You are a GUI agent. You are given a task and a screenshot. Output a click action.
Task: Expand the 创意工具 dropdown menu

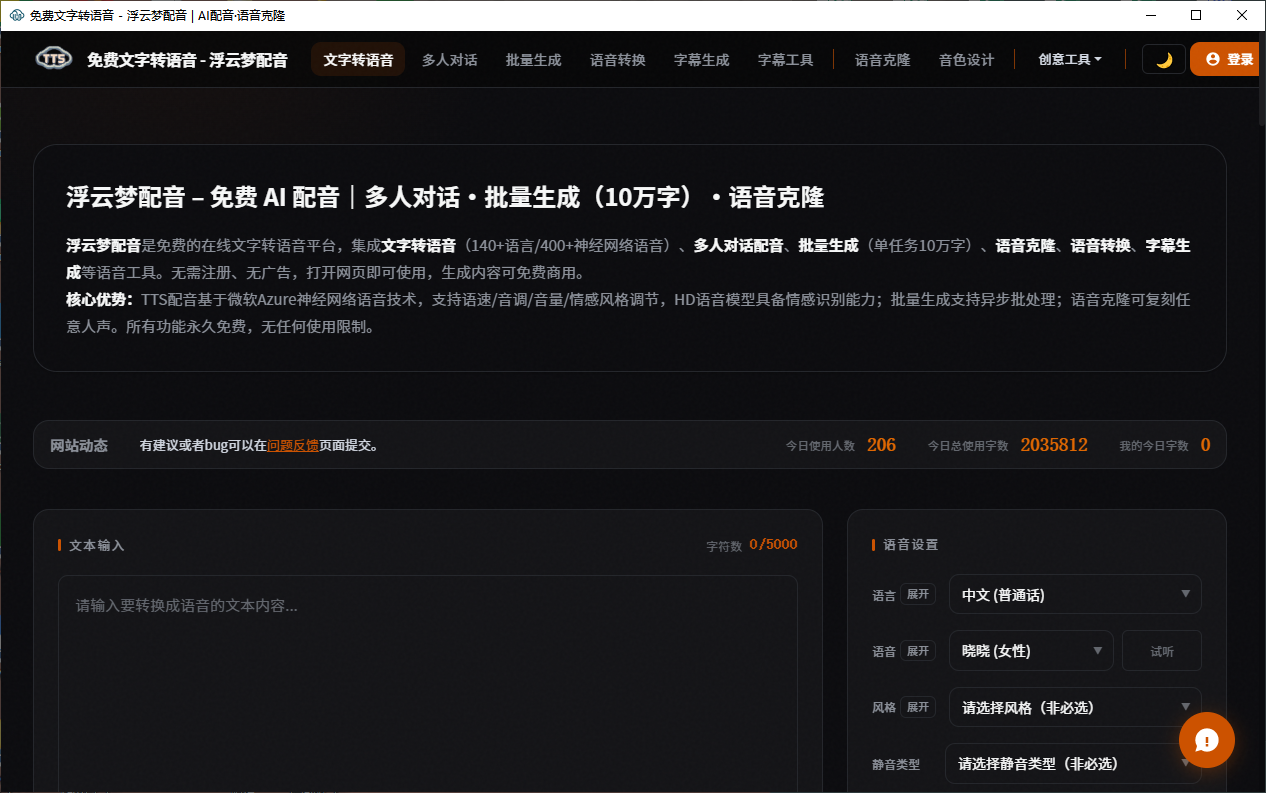1070,59
